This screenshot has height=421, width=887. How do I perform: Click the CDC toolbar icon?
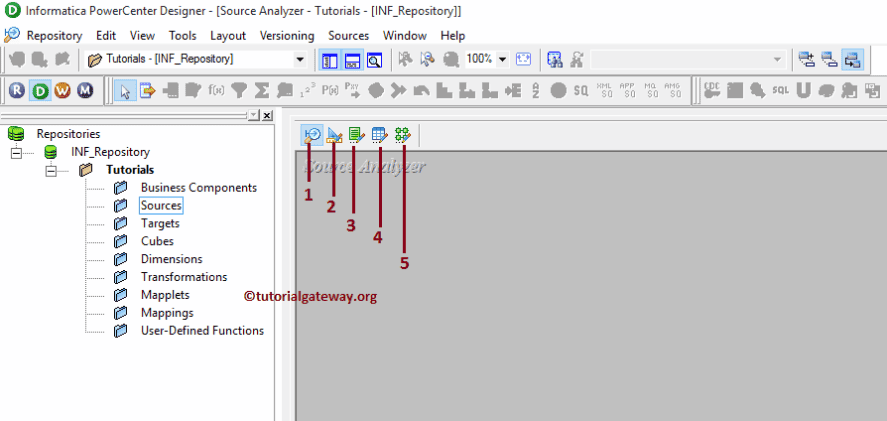click(712, 90)
